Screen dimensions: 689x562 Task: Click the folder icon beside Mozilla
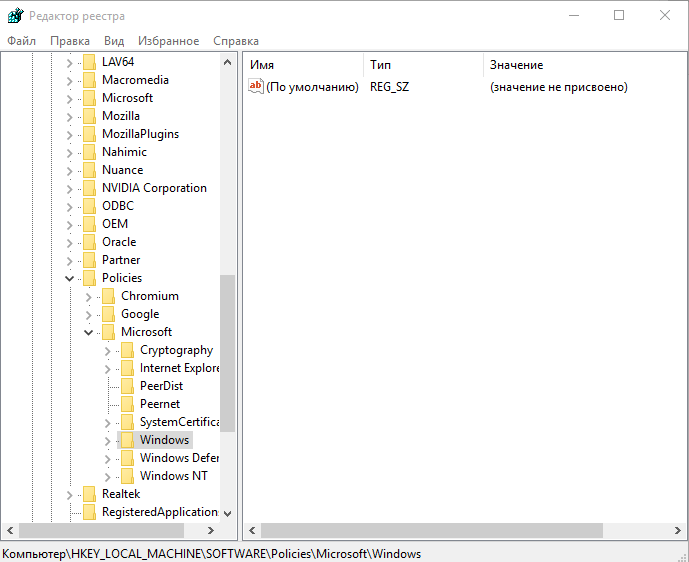coord(90,116)
